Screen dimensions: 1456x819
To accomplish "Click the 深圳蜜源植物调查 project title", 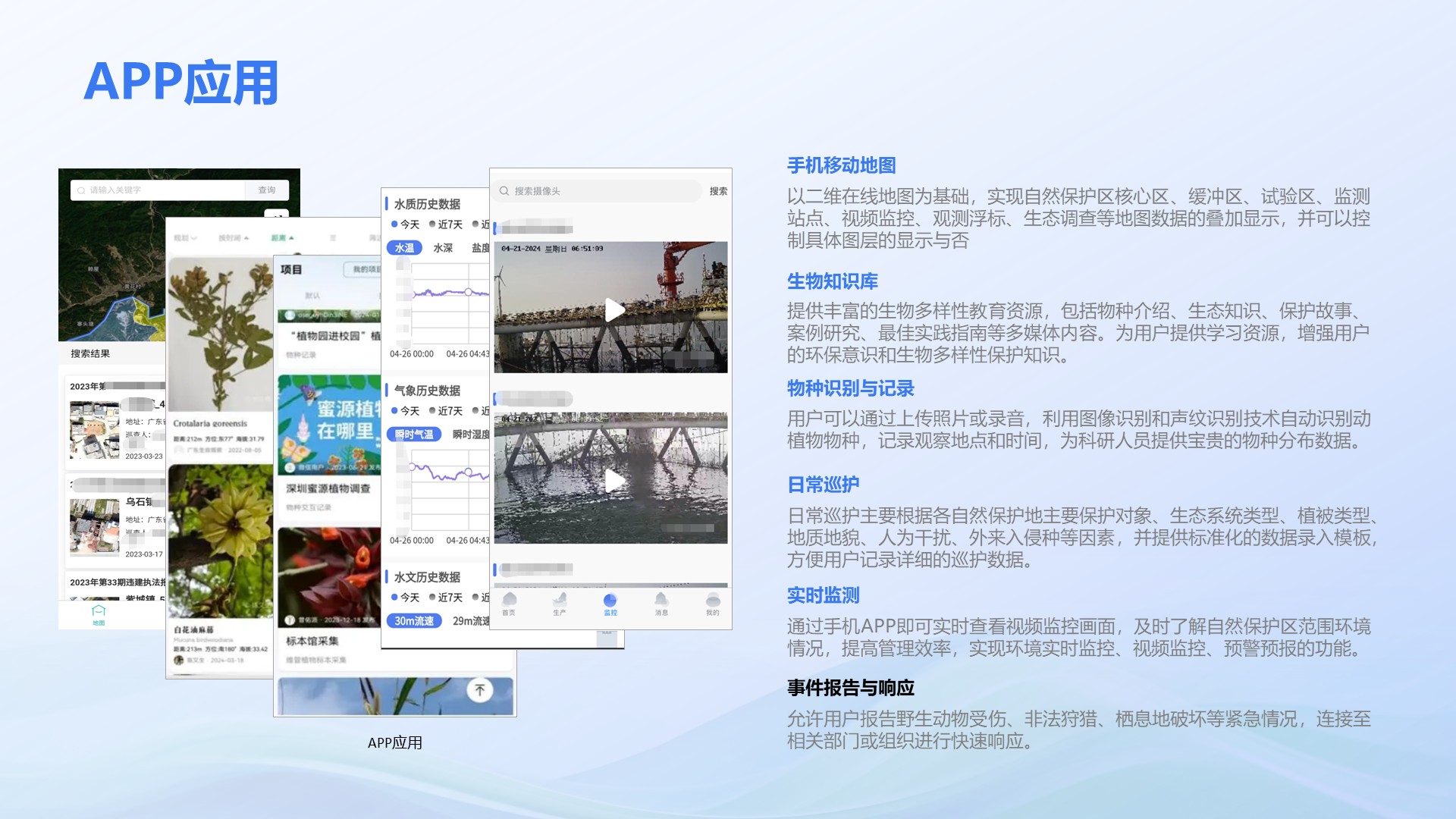I will pyautogui.click(x=328, y=488).
